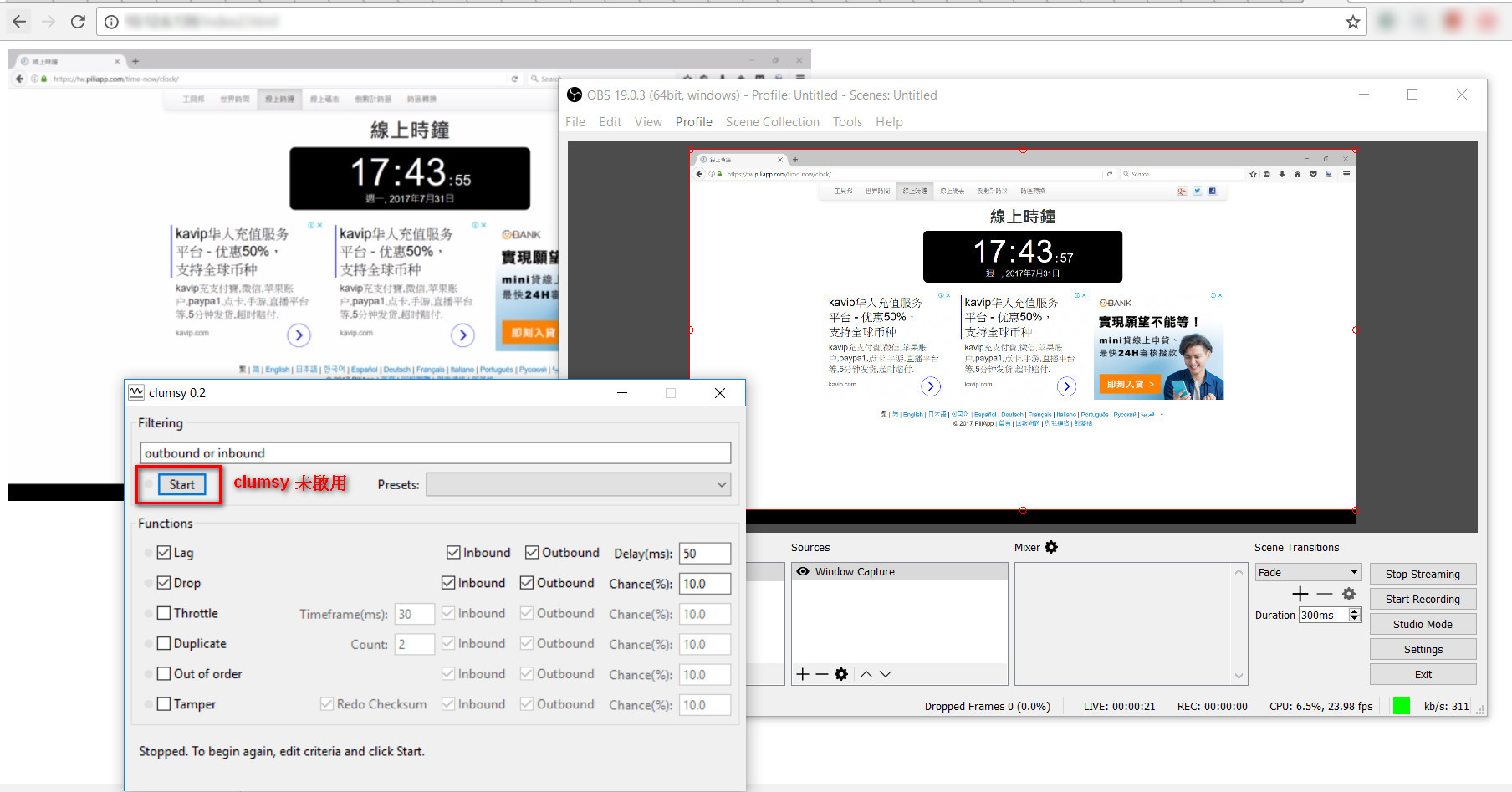Viewport: 1512px width, 792px height.
Task: Open the clumsy Presets dropdown
Action: [578, 484]
